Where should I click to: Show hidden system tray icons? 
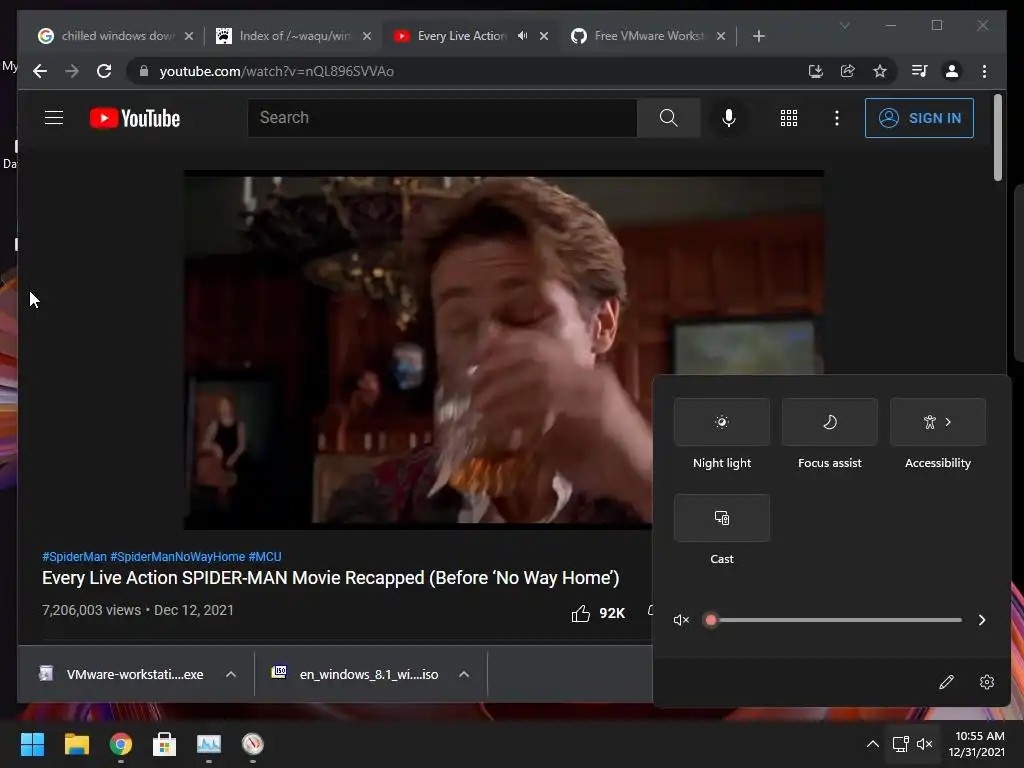872,744
